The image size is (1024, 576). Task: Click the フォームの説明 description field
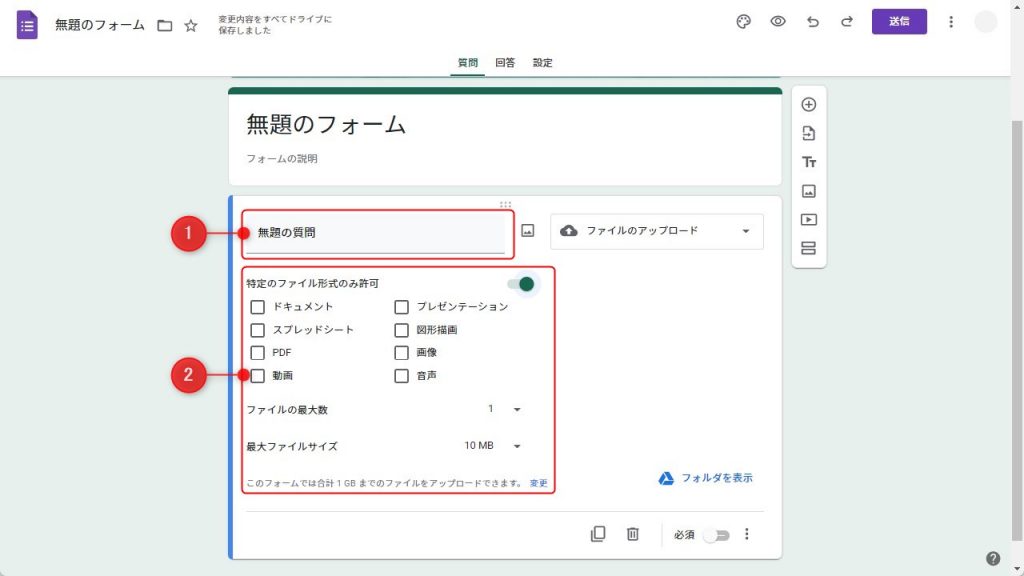[x=282, y=159]
